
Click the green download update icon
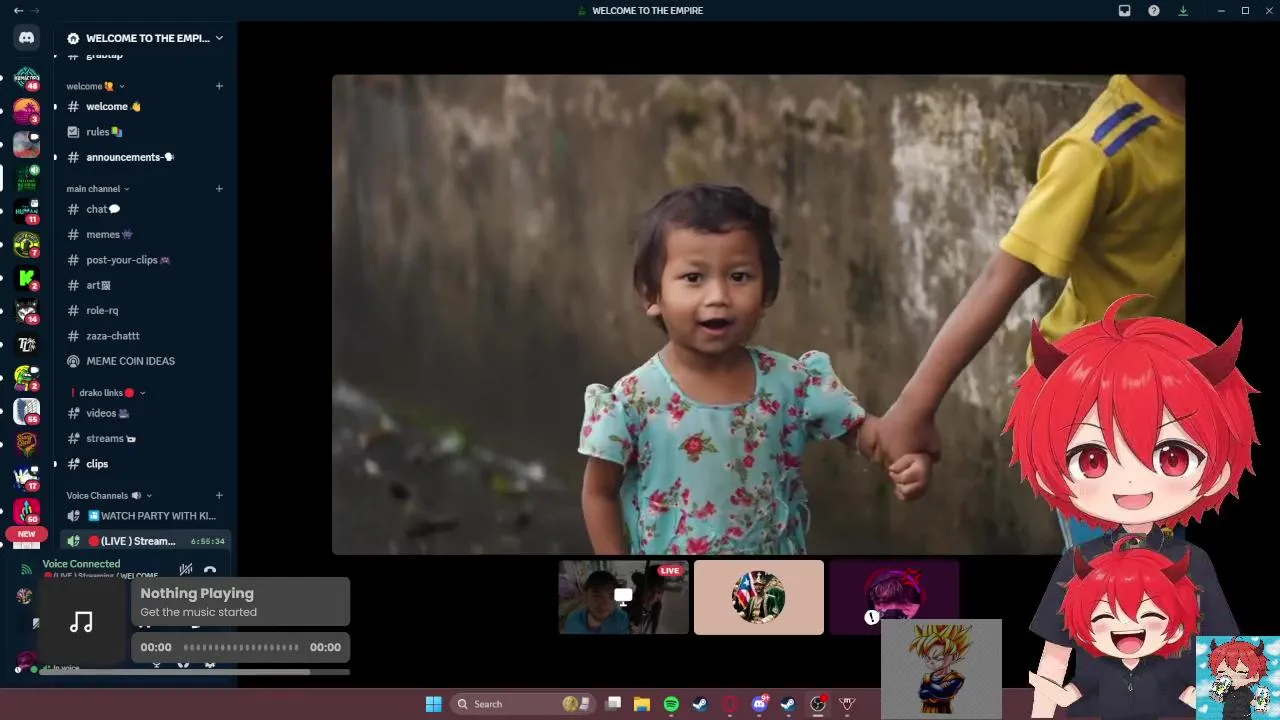coord(1183,10)
